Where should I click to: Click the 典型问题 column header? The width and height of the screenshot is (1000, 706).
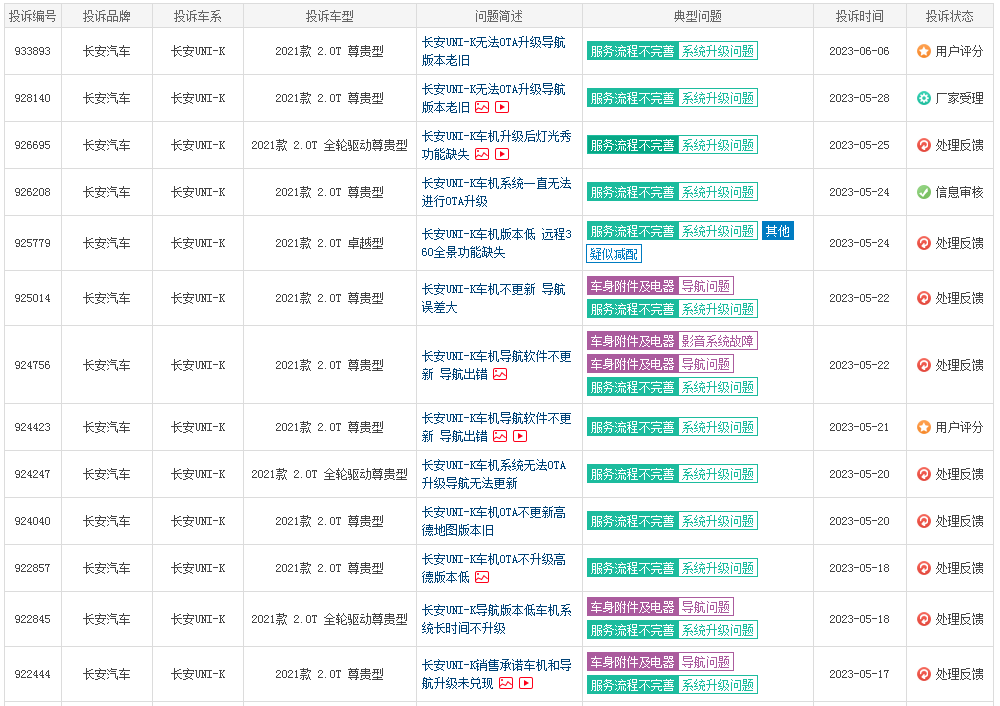698,16
